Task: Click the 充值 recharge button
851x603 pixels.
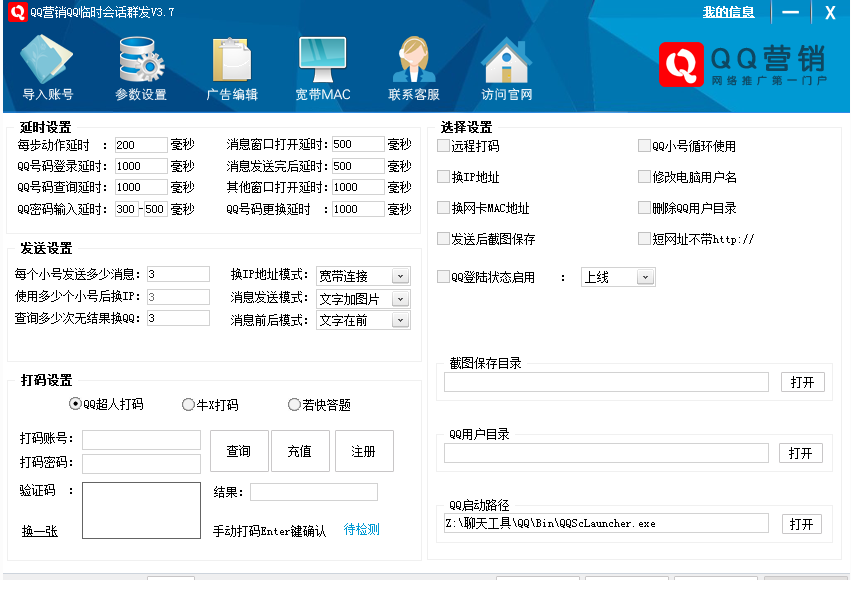Action: click(300, 451)
